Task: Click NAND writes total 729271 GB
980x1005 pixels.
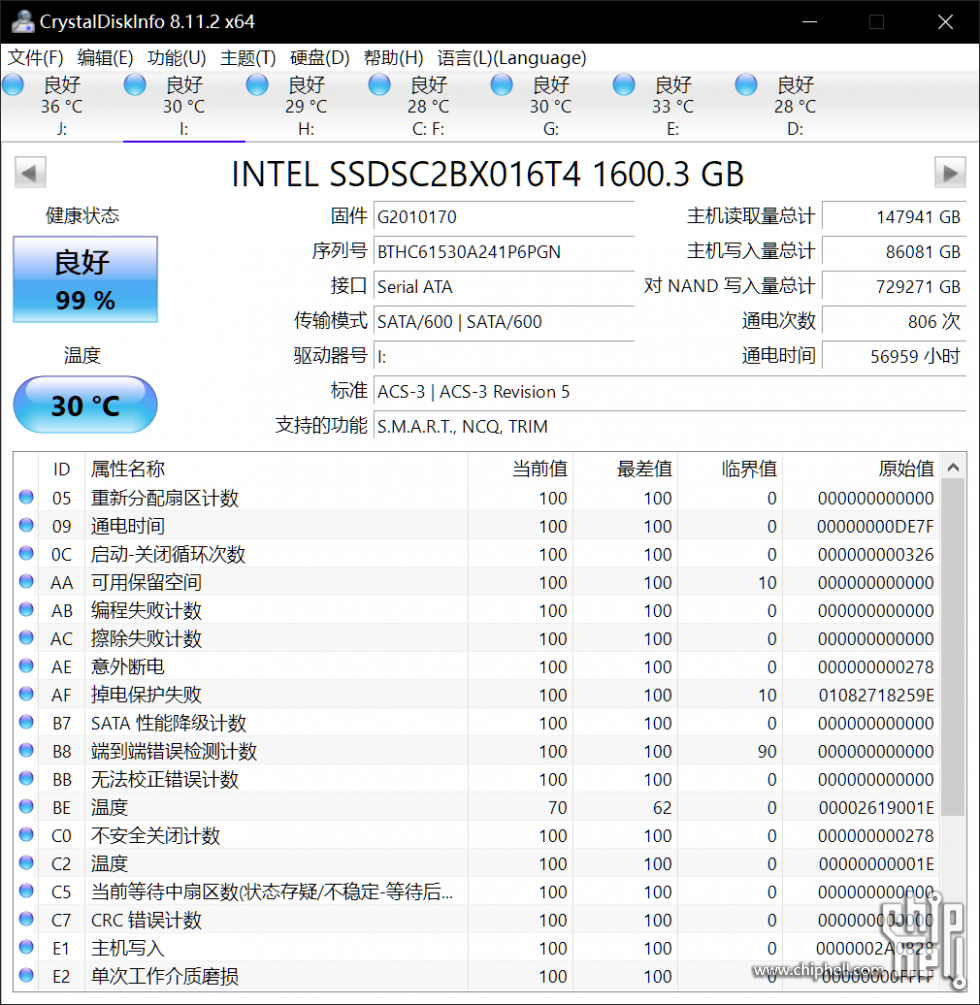Action: 894,287
